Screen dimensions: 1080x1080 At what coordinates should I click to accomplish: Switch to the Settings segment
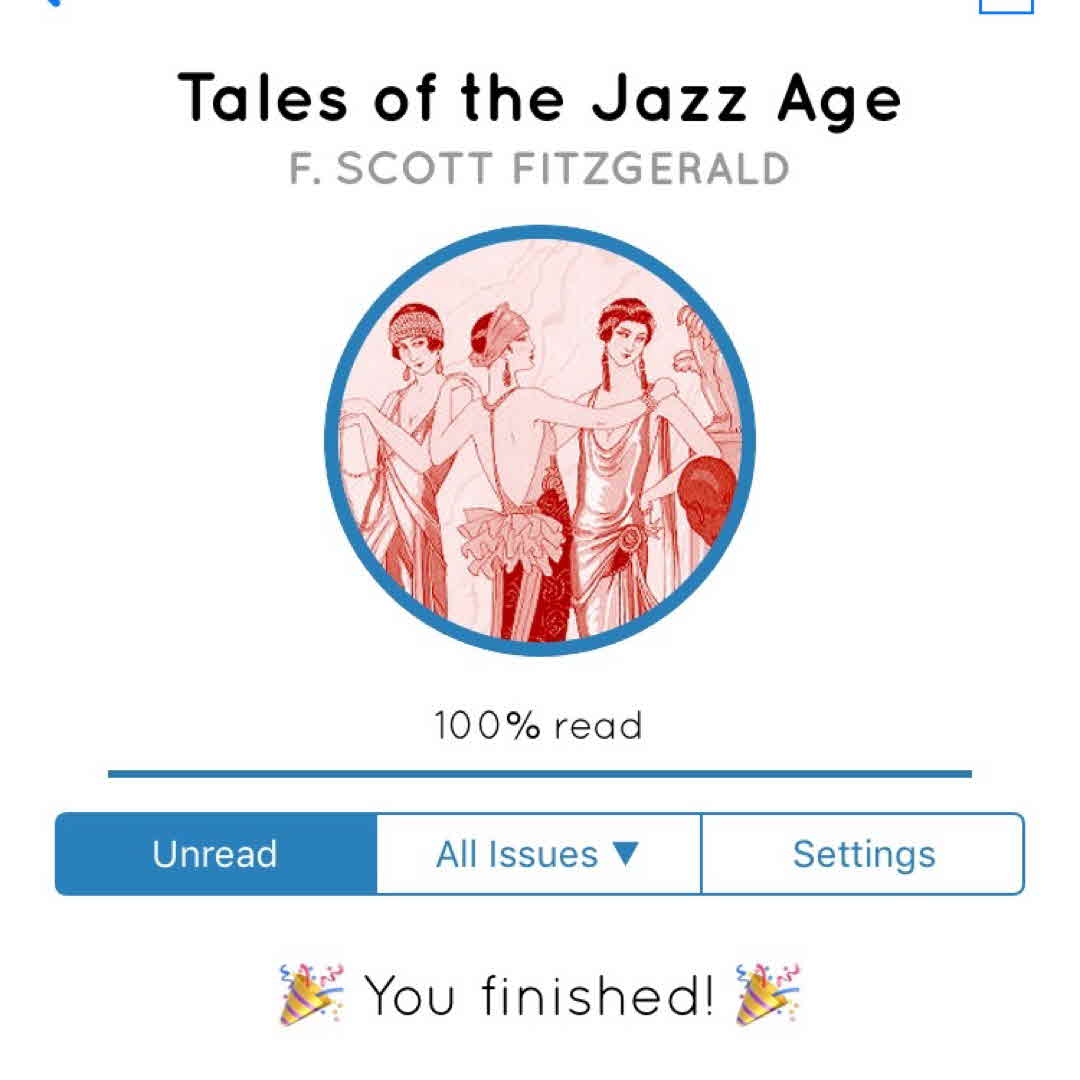tap(863, 854)
